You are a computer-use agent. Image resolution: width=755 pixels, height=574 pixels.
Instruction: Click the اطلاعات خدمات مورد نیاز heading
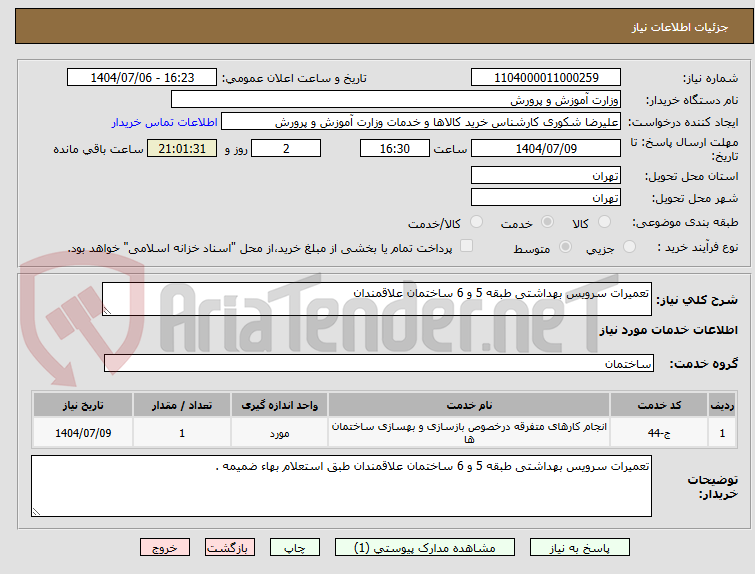click(668, 330)
